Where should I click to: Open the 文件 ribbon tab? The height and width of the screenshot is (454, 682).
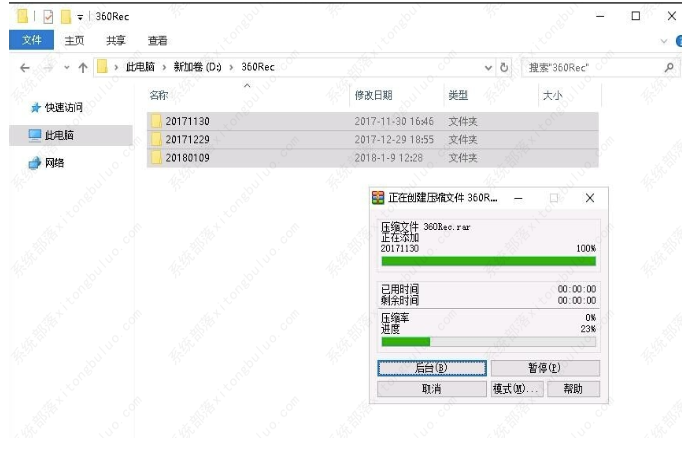(x=31, y=40)
